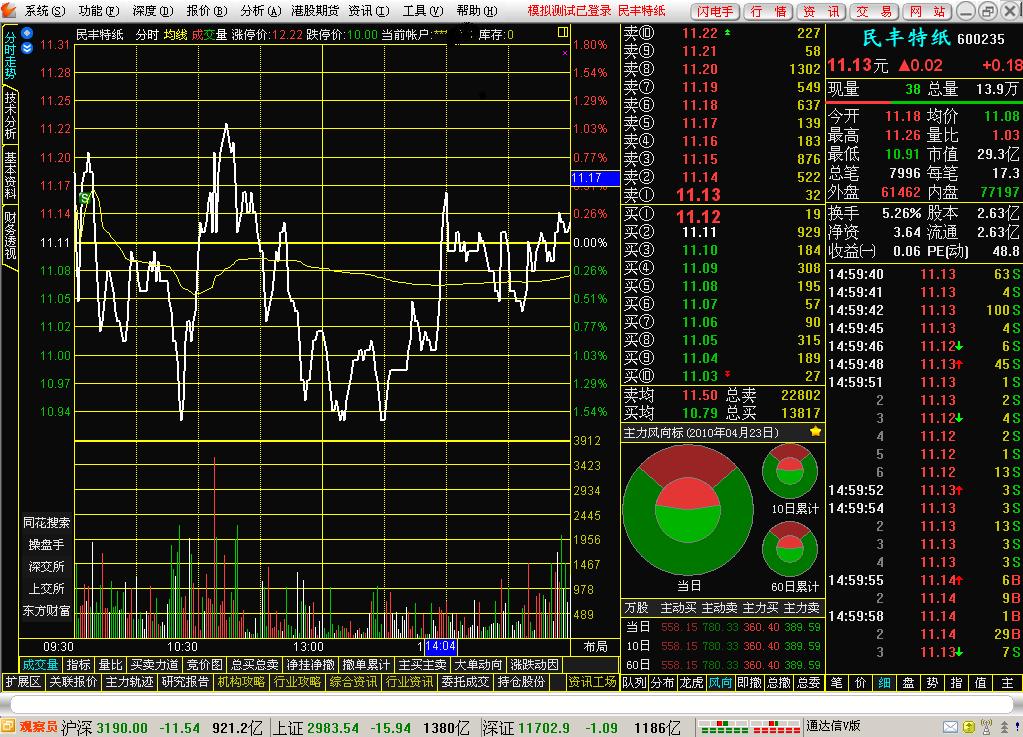Screen dimensions: 1023x737
Task: Open the 报价(B) menu
Action: click(207, 10)
